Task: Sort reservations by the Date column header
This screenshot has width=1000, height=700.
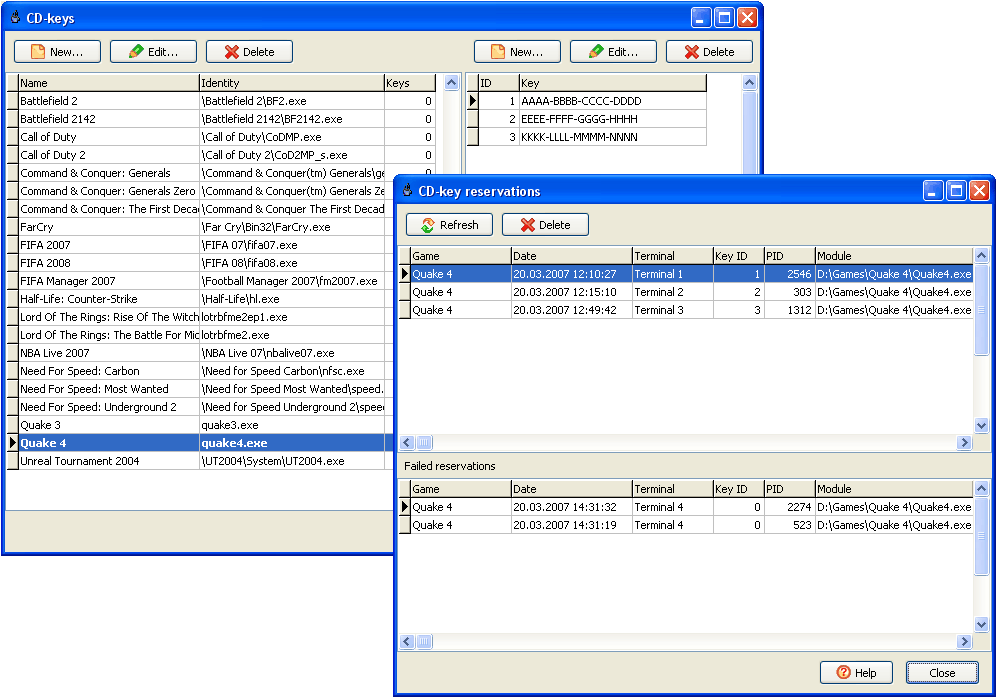Action: click(x=570, y=256)
